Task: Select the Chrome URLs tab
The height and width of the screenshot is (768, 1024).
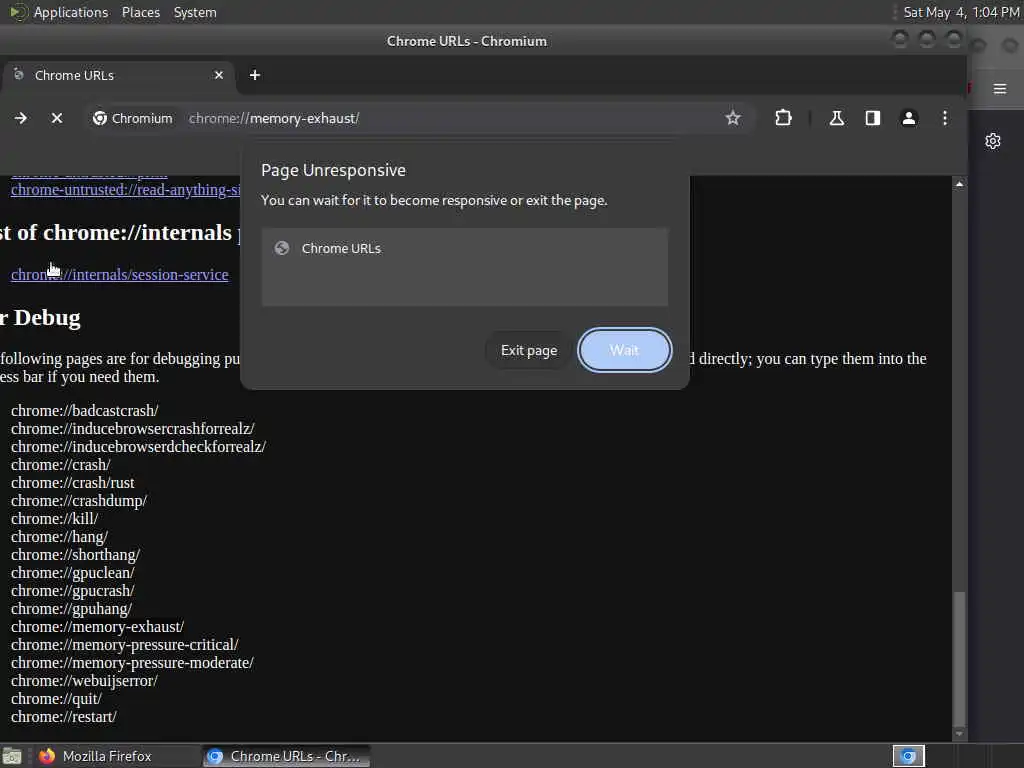Action: (x=118, y=75)
